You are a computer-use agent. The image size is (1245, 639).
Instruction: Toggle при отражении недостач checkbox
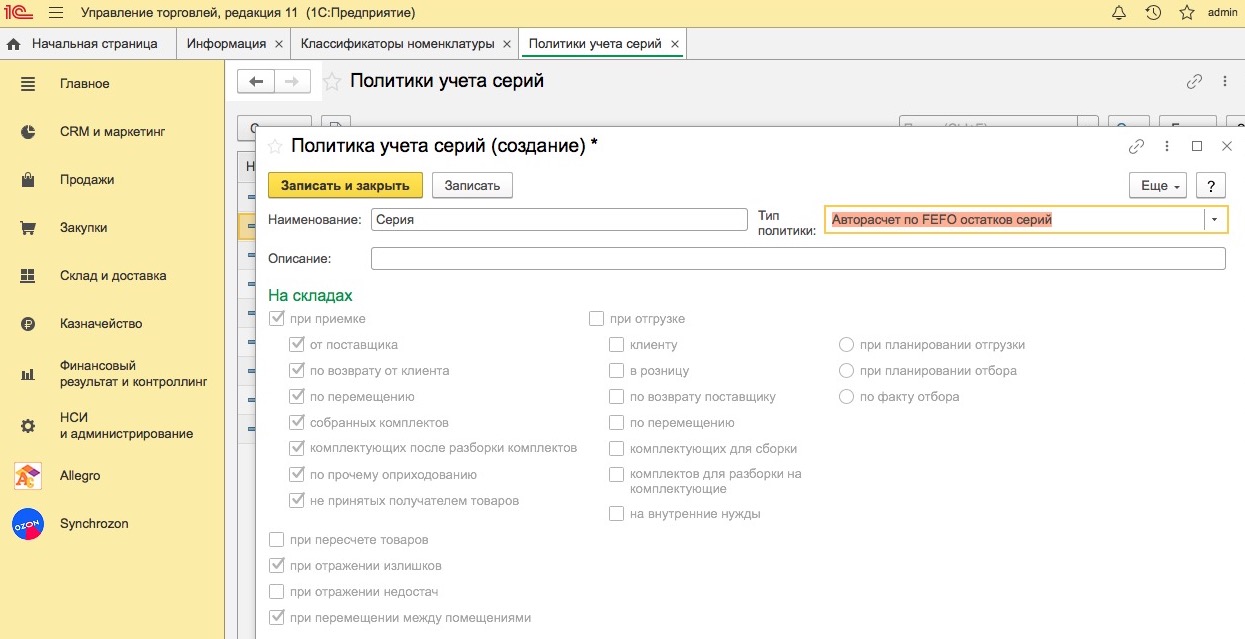click(x=276, y=592)
